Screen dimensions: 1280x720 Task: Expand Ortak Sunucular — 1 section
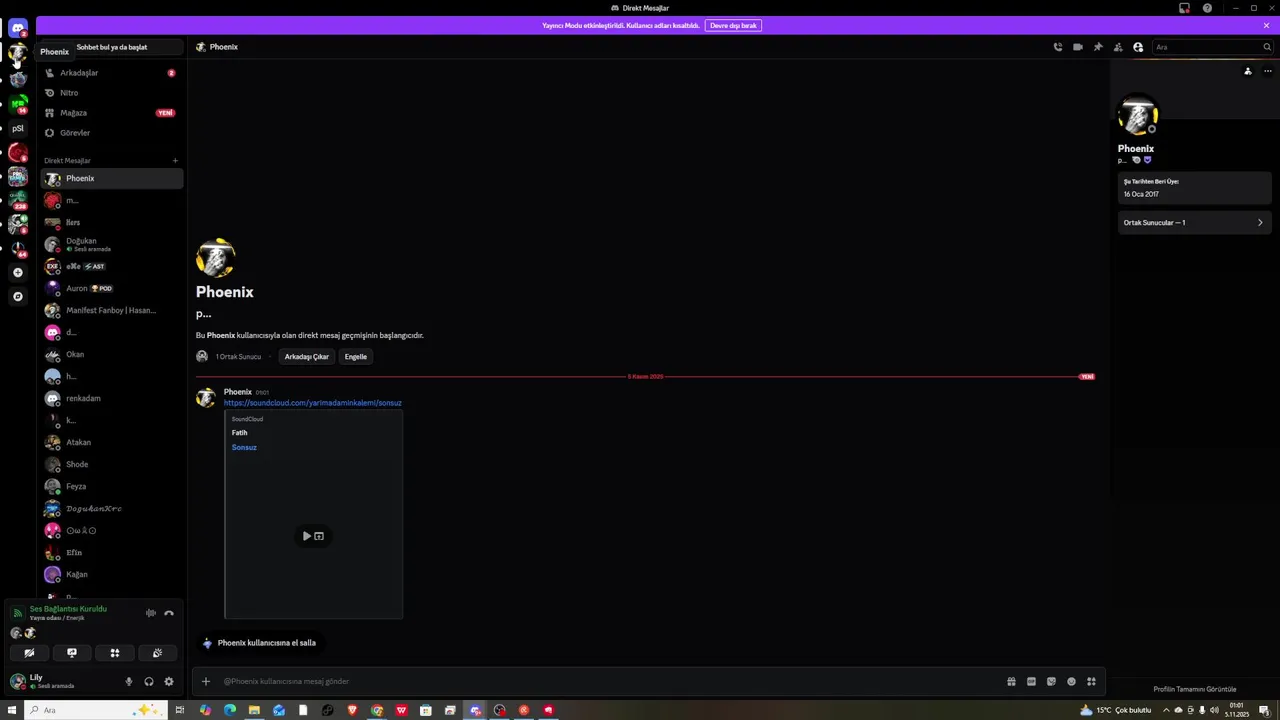click(1194, 223)
